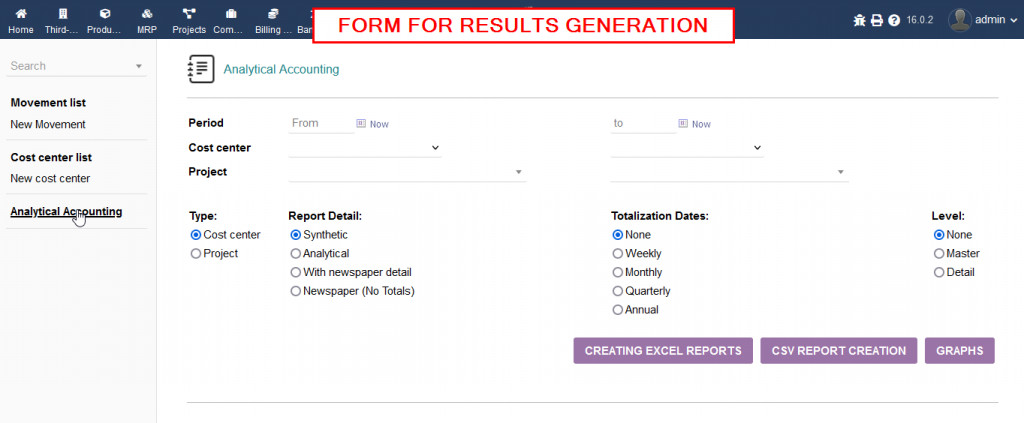Open the first Project dropdown
The height and width of the screenshot is (423, 1024).
[407, 172]
